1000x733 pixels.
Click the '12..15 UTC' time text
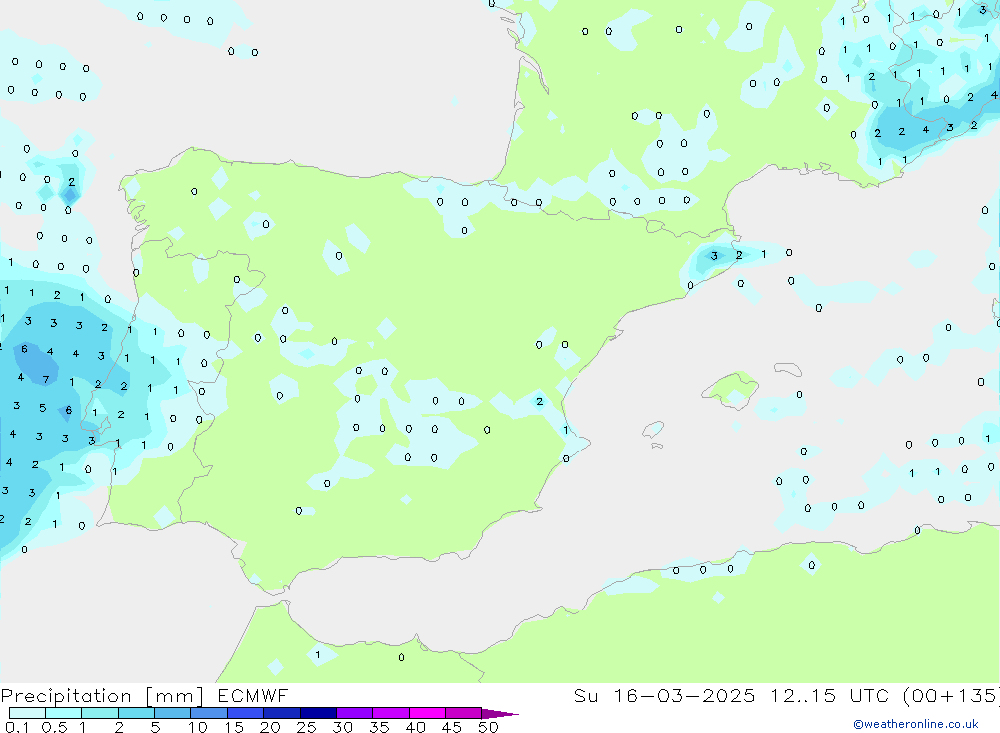click(x=829, y=695)
